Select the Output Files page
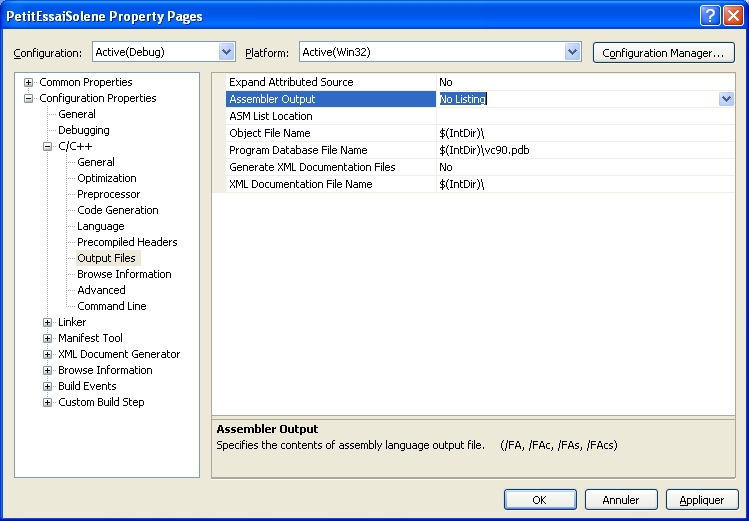This screenshot has width=749, height=521. coord(107,258)
